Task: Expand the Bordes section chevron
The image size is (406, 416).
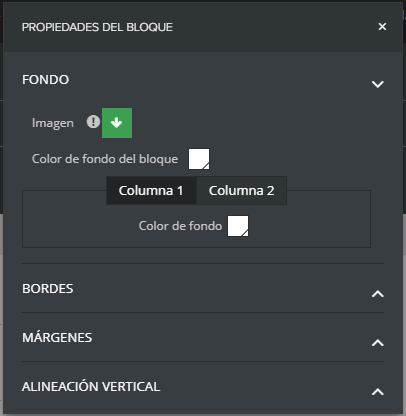Action: (378, 294)
